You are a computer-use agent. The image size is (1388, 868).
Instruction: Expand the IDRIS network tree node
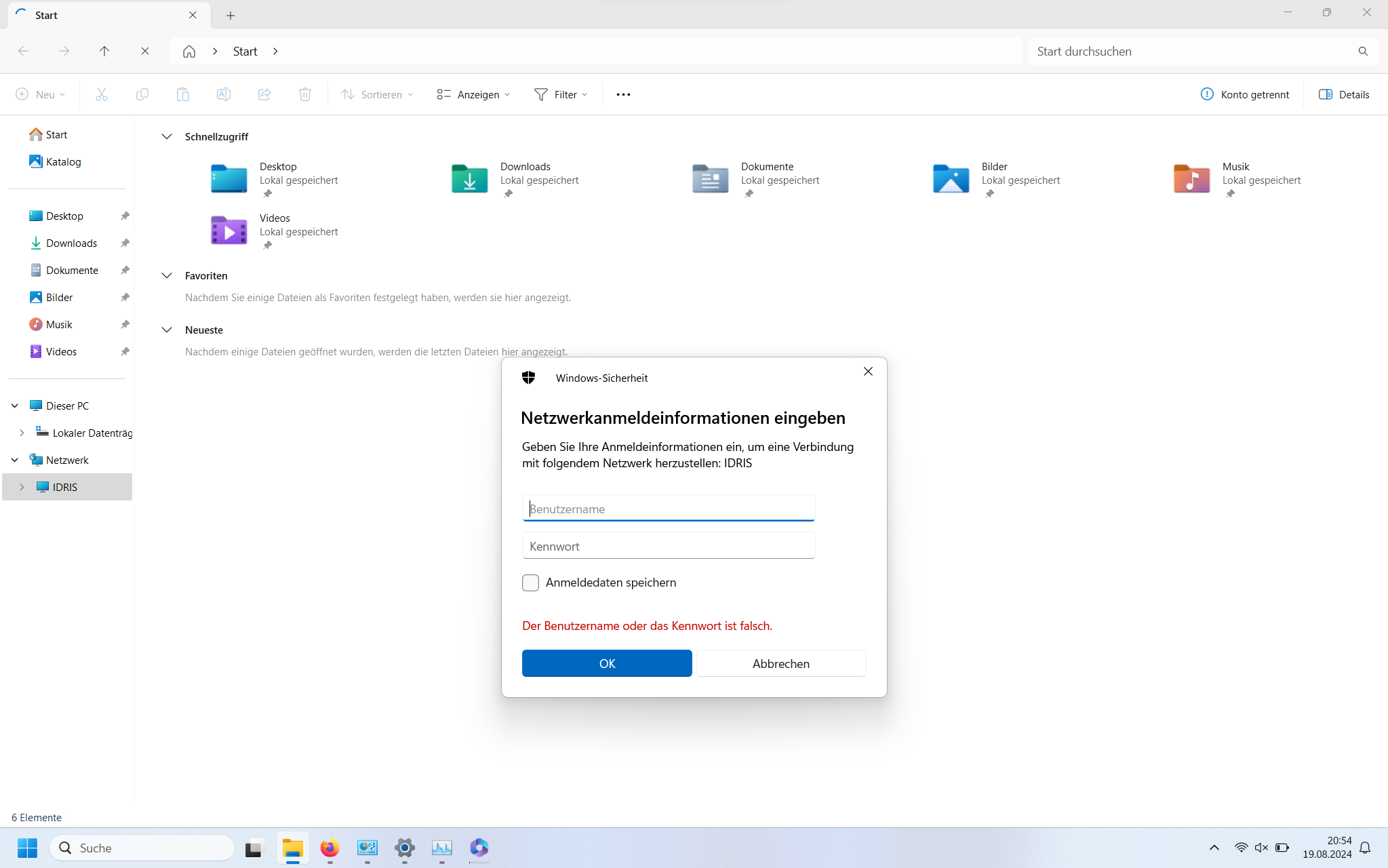coord(22,488)
